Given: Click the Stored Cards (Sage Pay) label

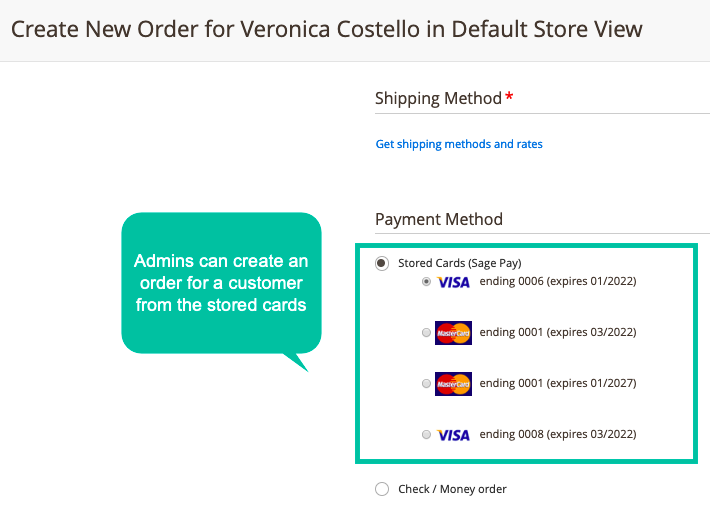Looking at the screenshot, I should coord(460,263).
